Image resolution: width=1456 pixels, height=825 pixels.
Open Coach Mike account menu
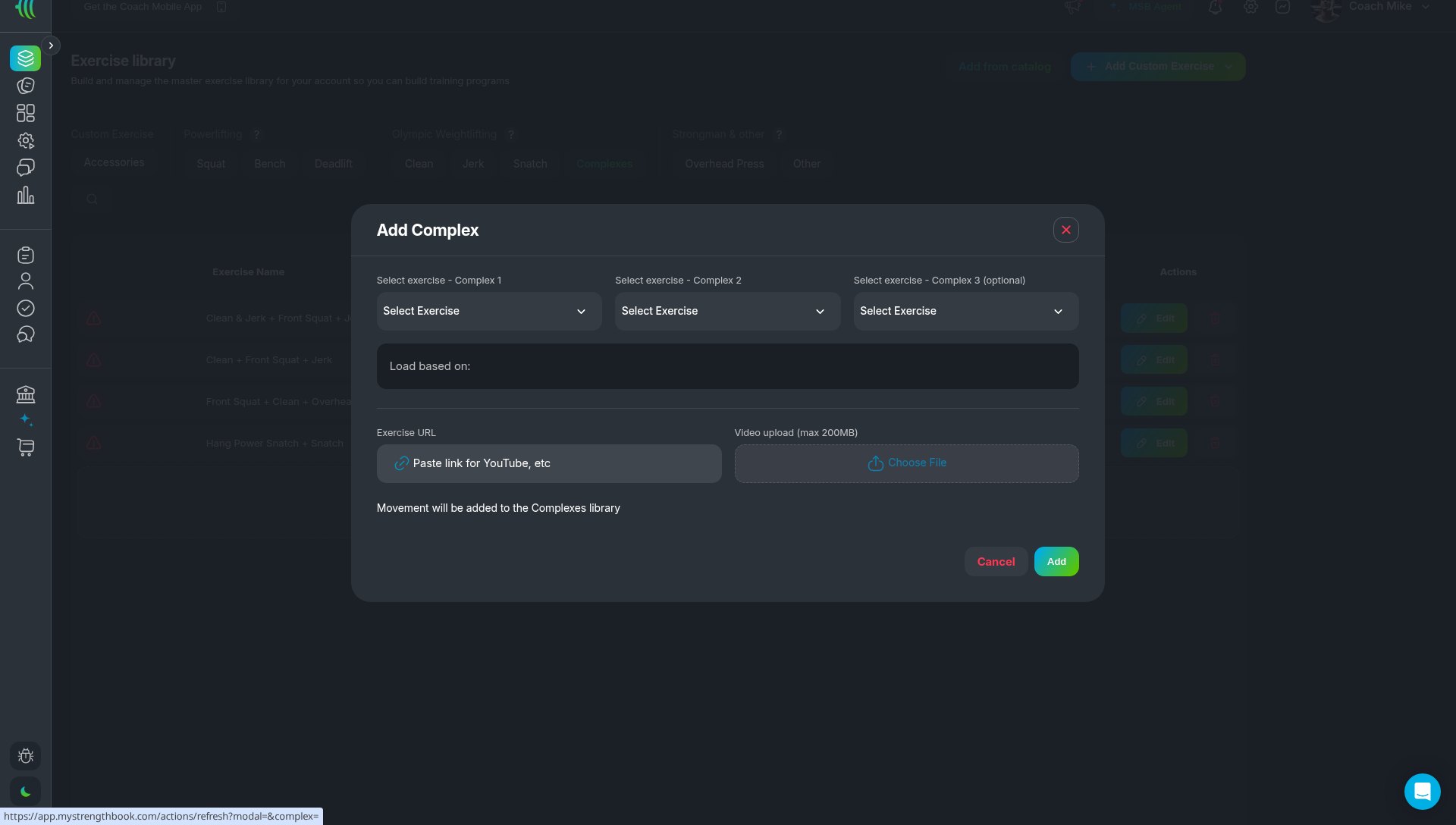(1373, 8)
